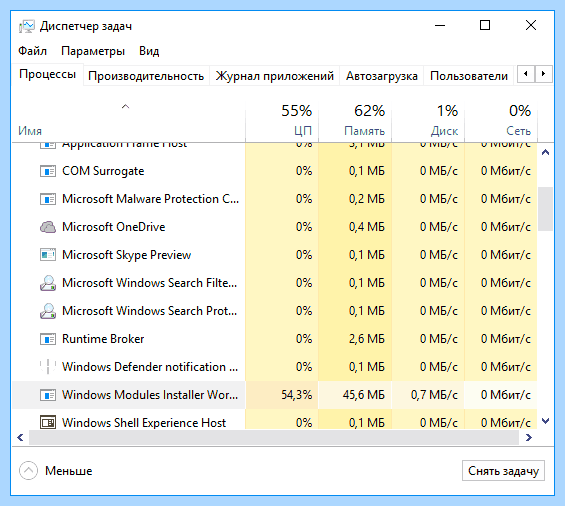Open the Вид menu

(x=149, y=51)
